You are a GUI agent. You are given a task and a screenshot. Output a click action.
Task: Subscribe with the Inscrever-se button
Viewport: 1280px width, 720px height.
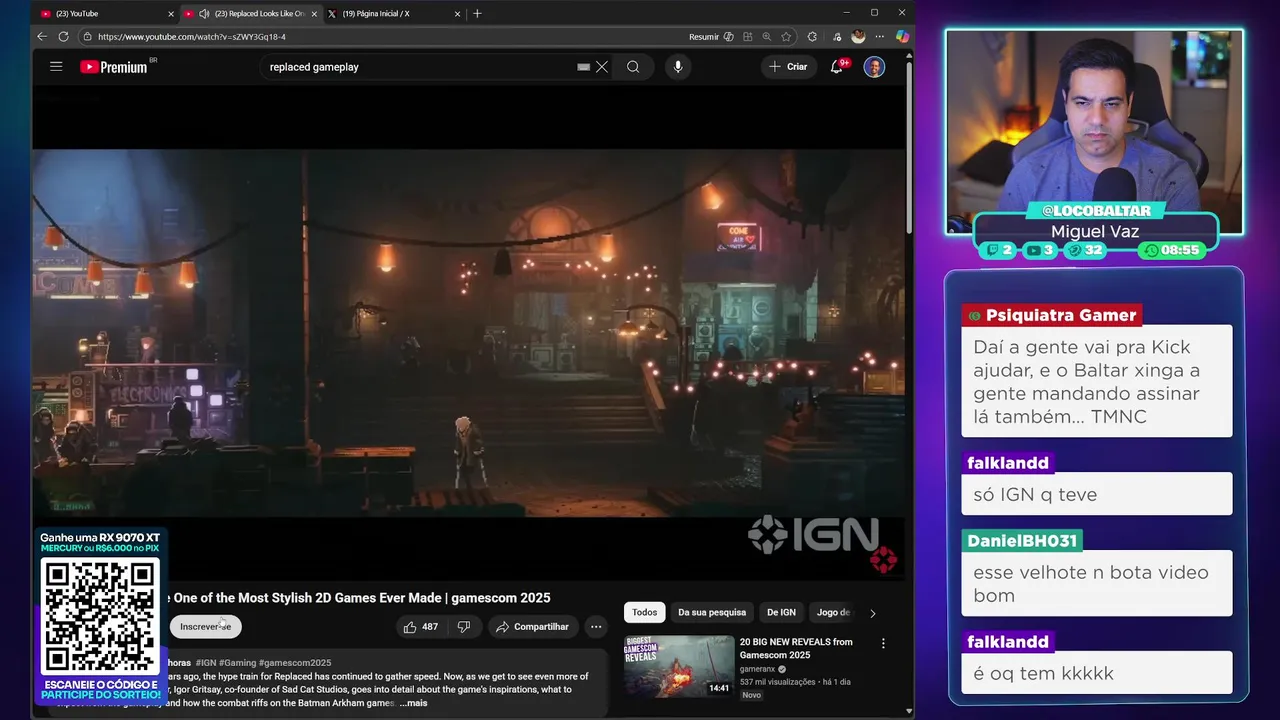(x=205, y=627)
